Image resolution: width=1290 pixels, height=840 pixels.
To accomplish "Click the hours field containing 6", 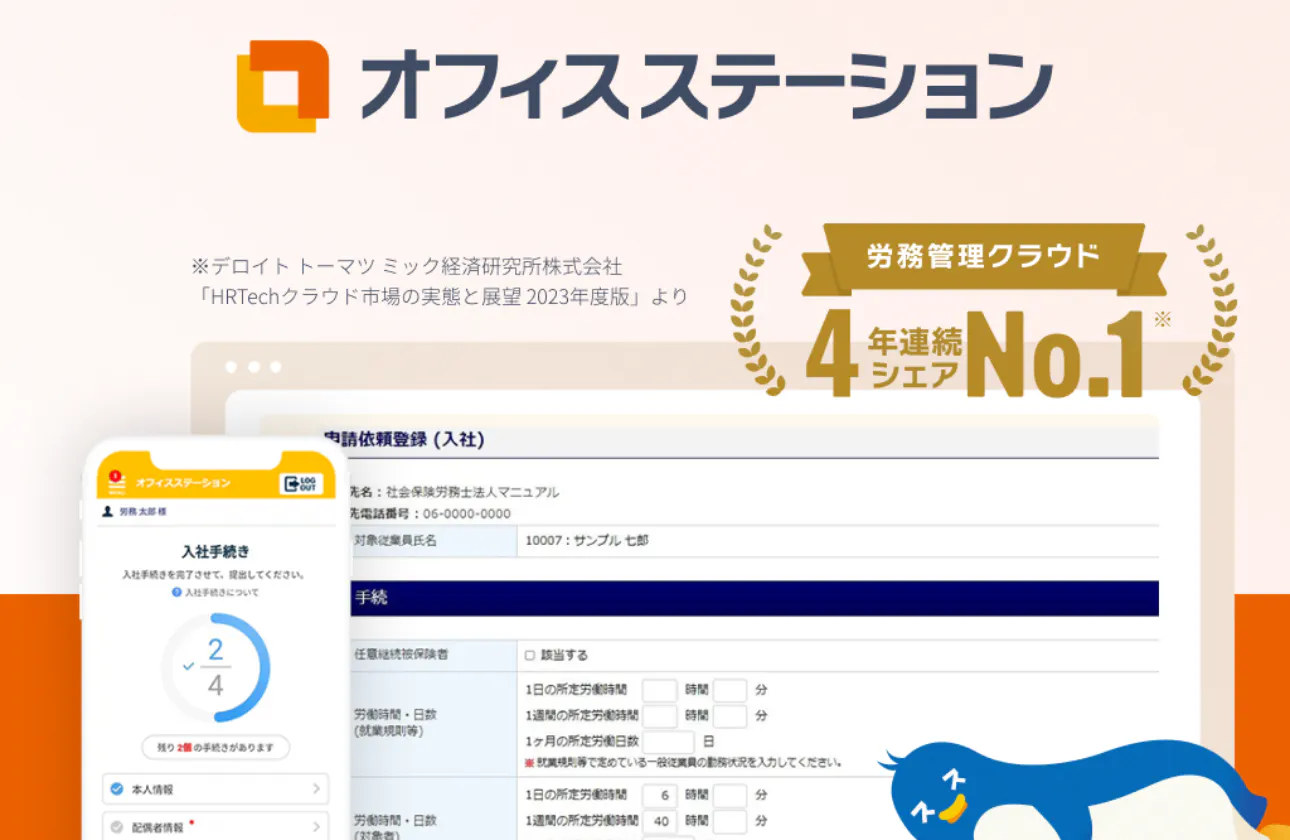I will tap(659, 796).
